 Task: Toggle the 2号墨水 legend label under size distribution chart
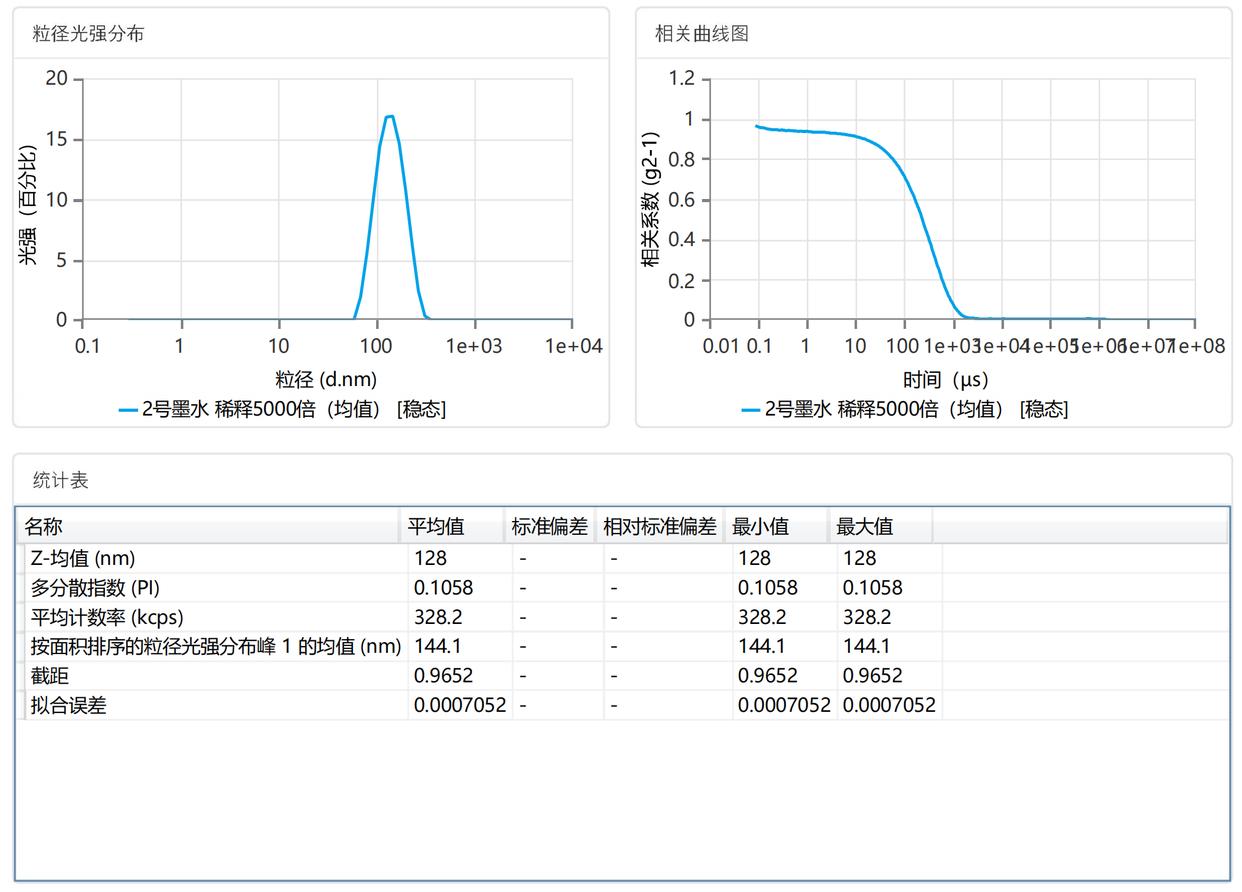click(x=293, y=409)
